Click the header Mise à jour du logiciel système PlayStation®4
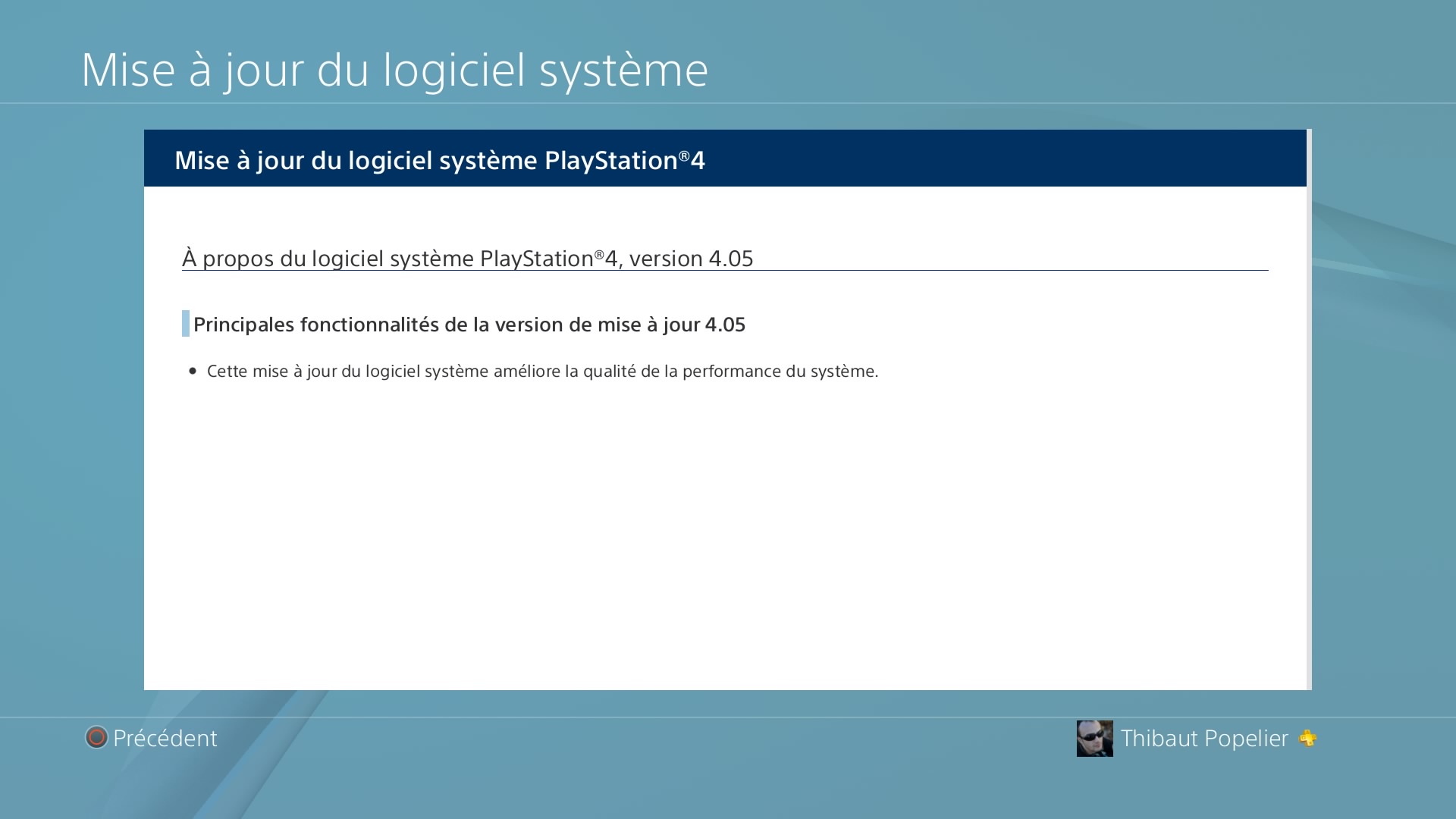This screenshot has height=819, width=1456. pyautogui.click(x=440, y=160)
